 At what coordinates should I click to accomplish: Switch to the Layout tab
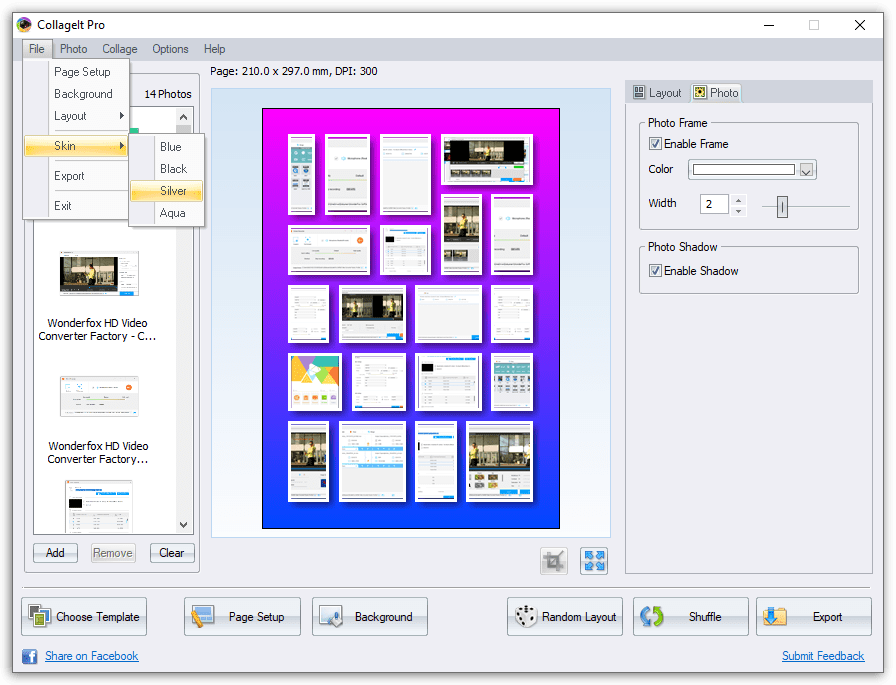pyautogui.click(x=657, y=93)
